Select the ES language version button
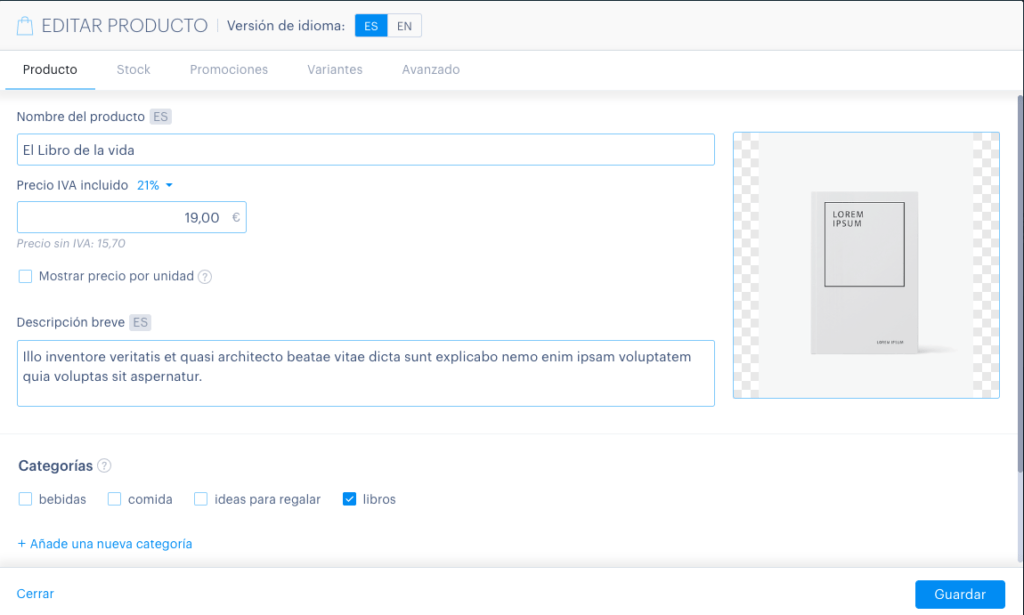This screenshot has height=615, width=1024. 371,26
